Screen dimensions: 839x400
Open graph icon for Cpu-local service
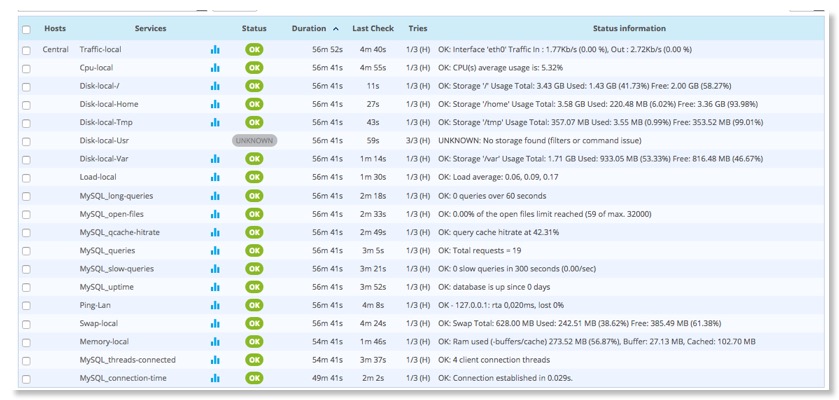click(x=215, y=68)
